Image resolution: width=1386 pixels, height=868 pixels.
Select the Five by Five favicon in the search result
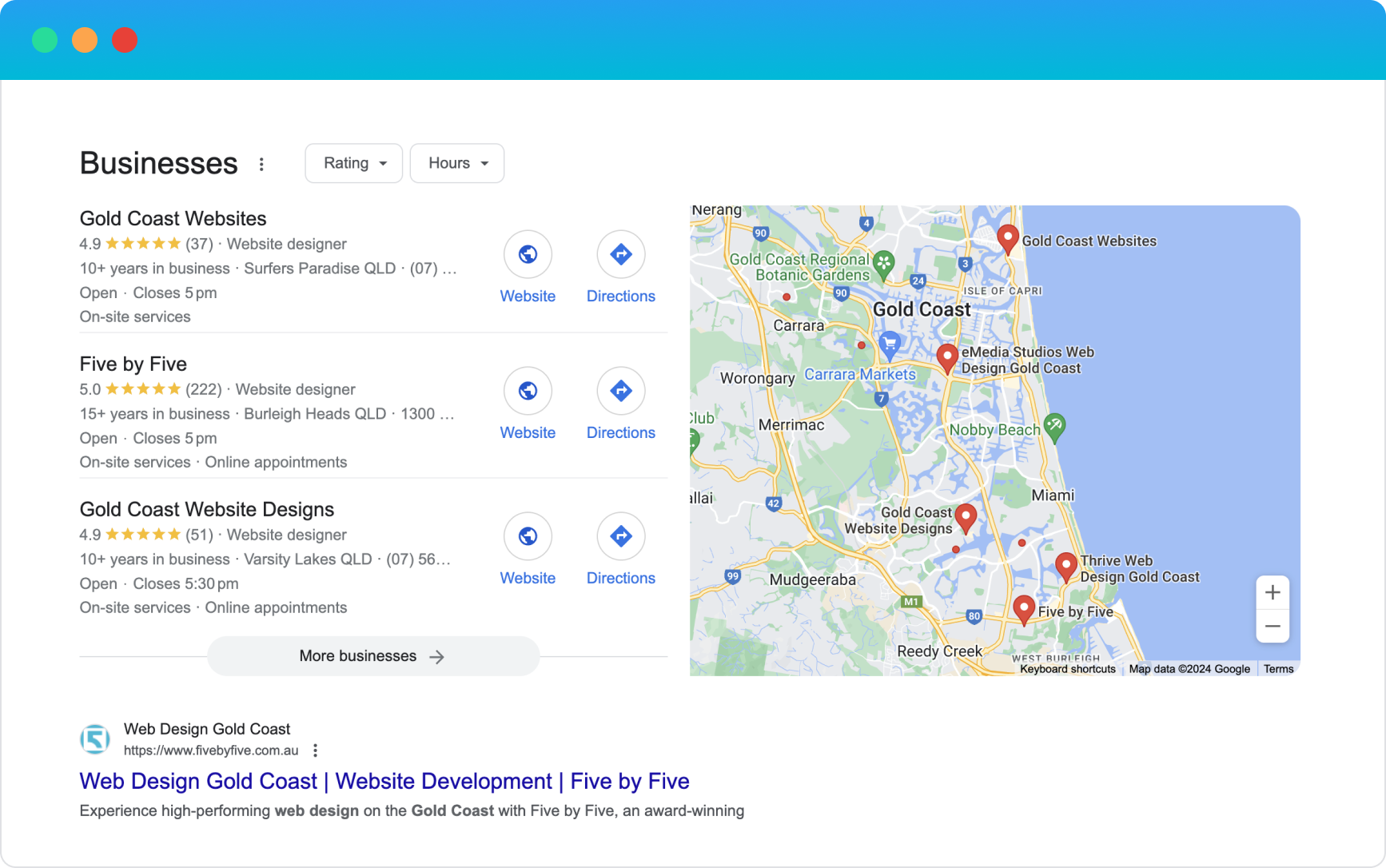(95, 739)
